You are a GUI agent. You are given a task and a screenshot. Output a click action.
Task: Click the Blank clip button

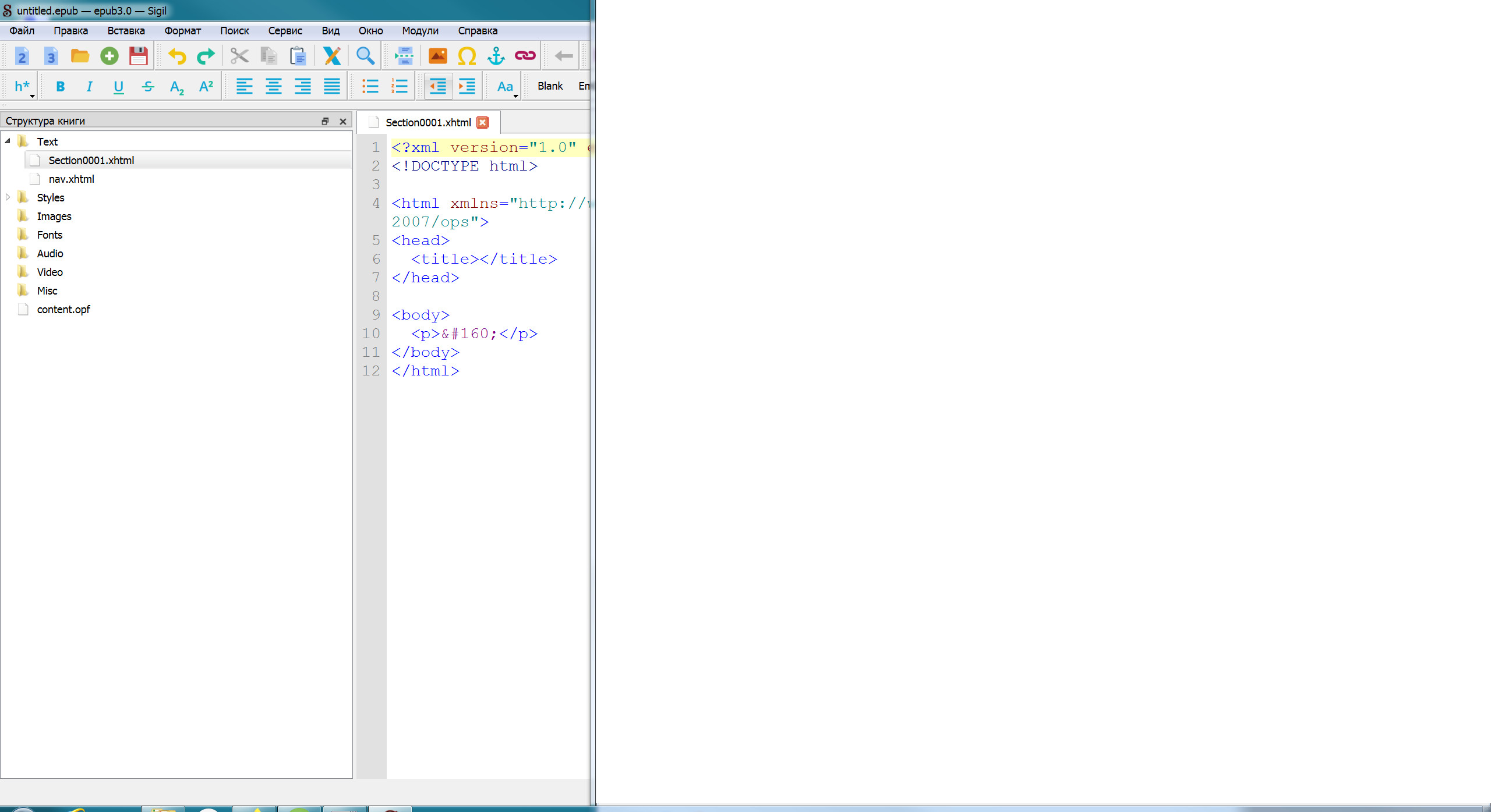(550, 86)
